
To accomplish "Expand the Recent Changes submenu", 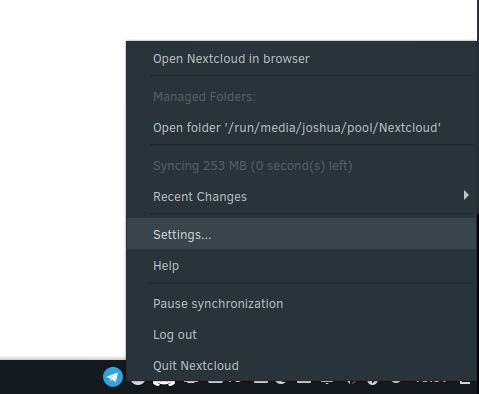I will [x=302, y=197].
